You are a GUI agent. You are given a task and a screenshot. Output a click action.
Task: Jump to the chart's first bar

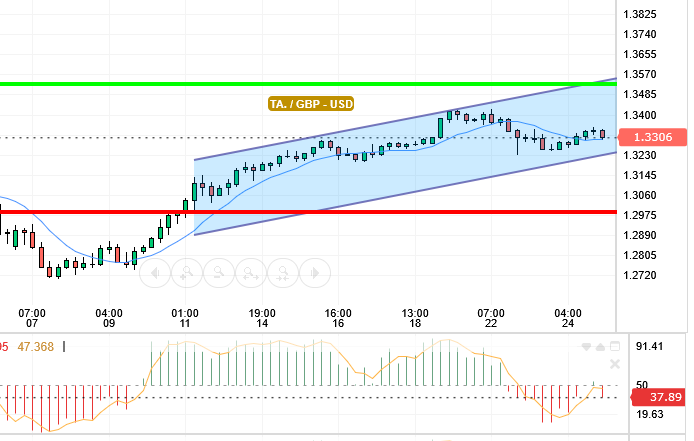(x=155, y=273)
